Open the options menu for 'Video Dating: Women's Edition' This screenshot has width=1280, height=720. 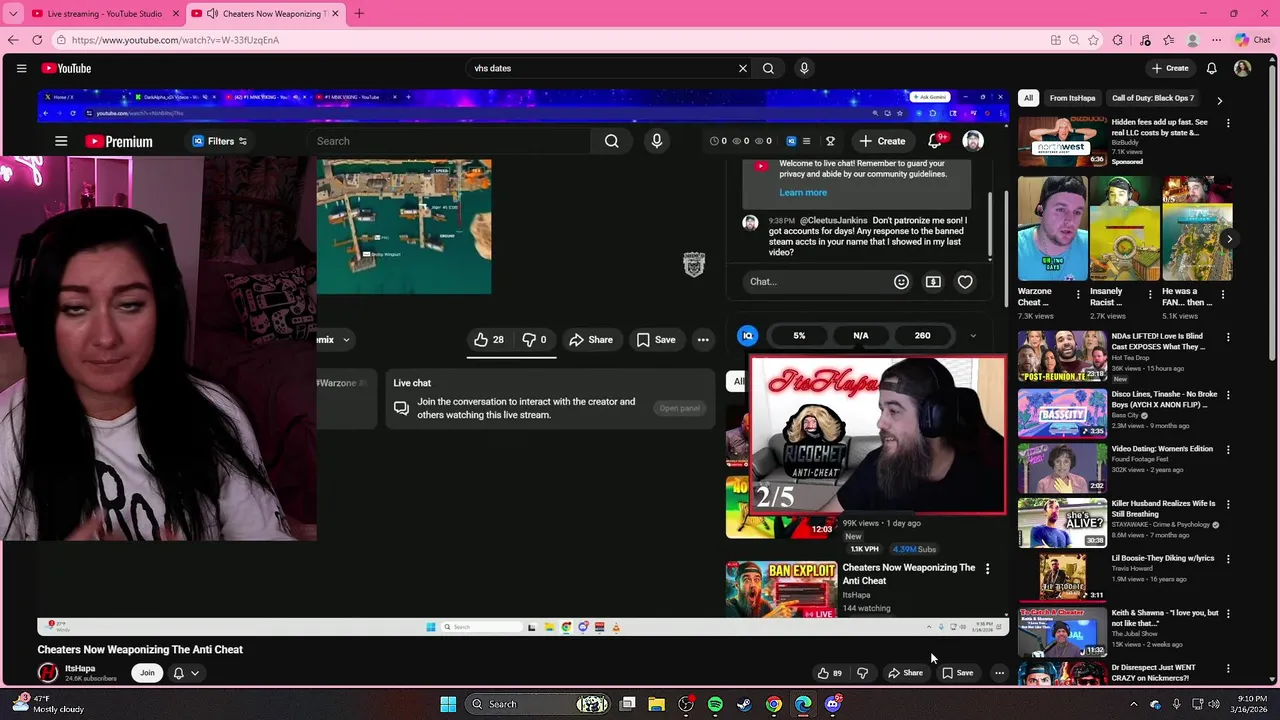click(x=1228, y=450)
